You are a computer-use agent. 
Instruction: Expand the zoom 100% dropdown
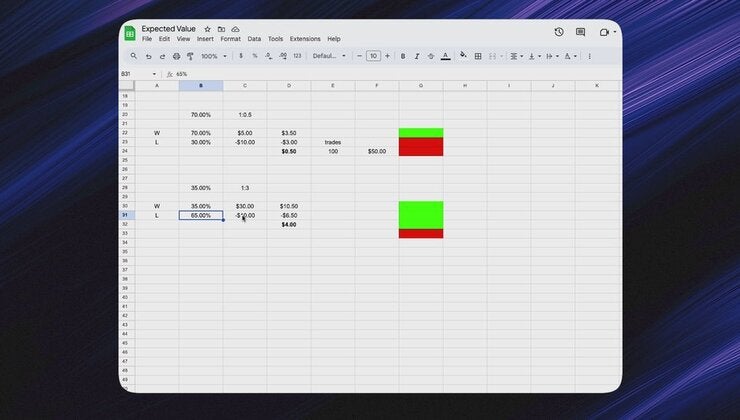pyautogui.click(x=212, y=56)
